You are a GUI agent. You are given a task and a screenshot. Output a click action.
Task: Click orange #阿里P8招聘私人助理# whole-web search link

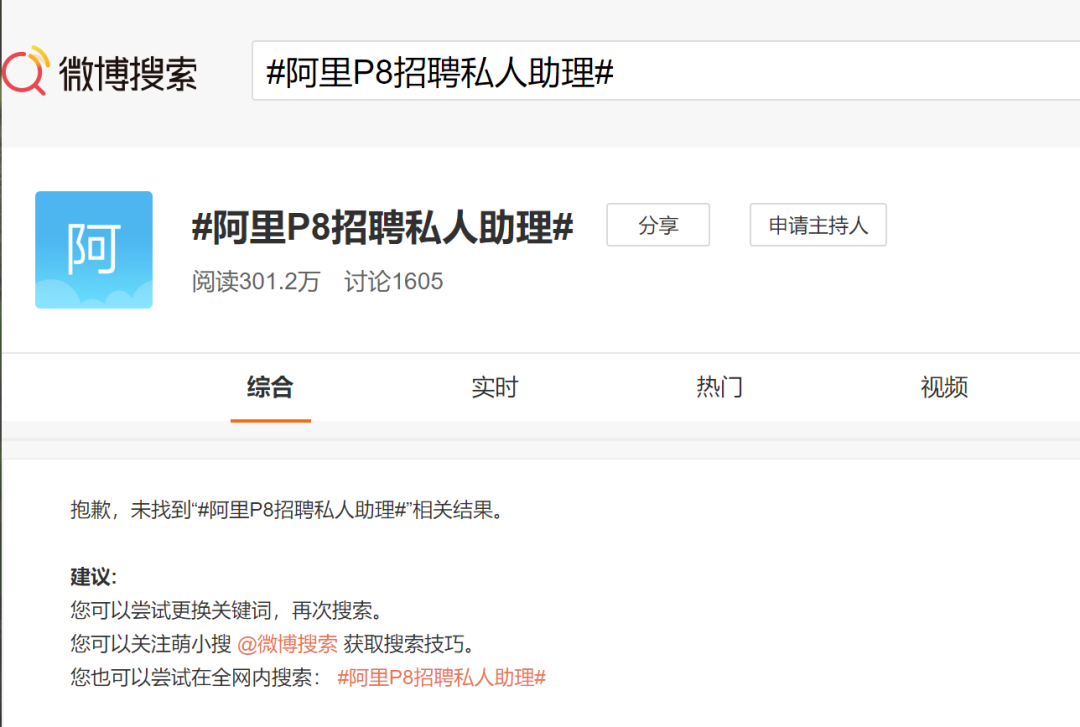(441, 677)
